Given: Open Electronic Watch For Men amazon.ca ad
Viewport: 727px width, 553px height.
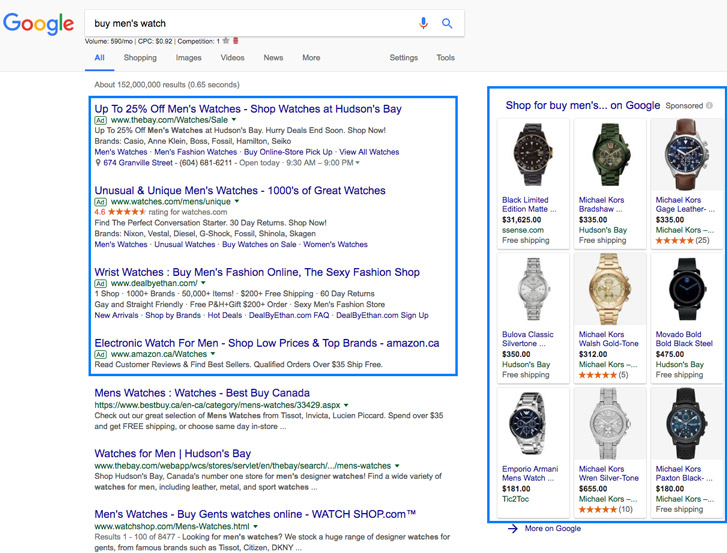Looking at the screenshot, I should click(267, 343).
